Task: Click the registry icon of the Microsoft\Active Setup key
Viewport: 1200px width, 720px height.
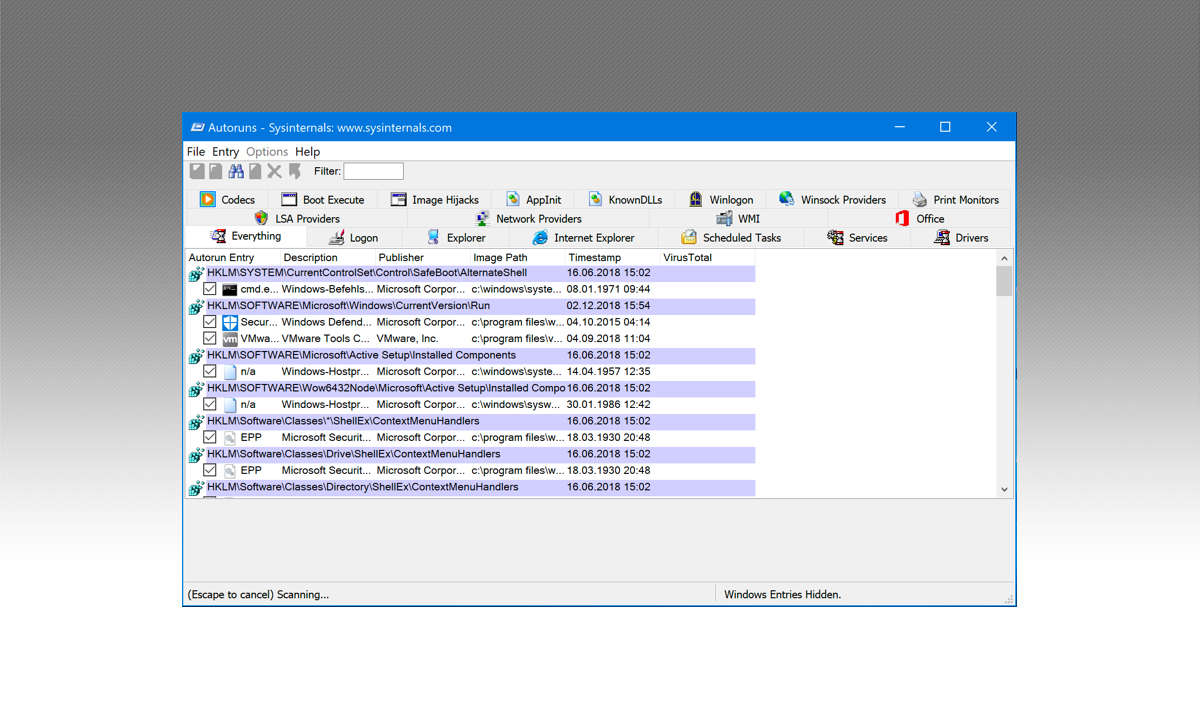Action: click(x=196, y=355)
